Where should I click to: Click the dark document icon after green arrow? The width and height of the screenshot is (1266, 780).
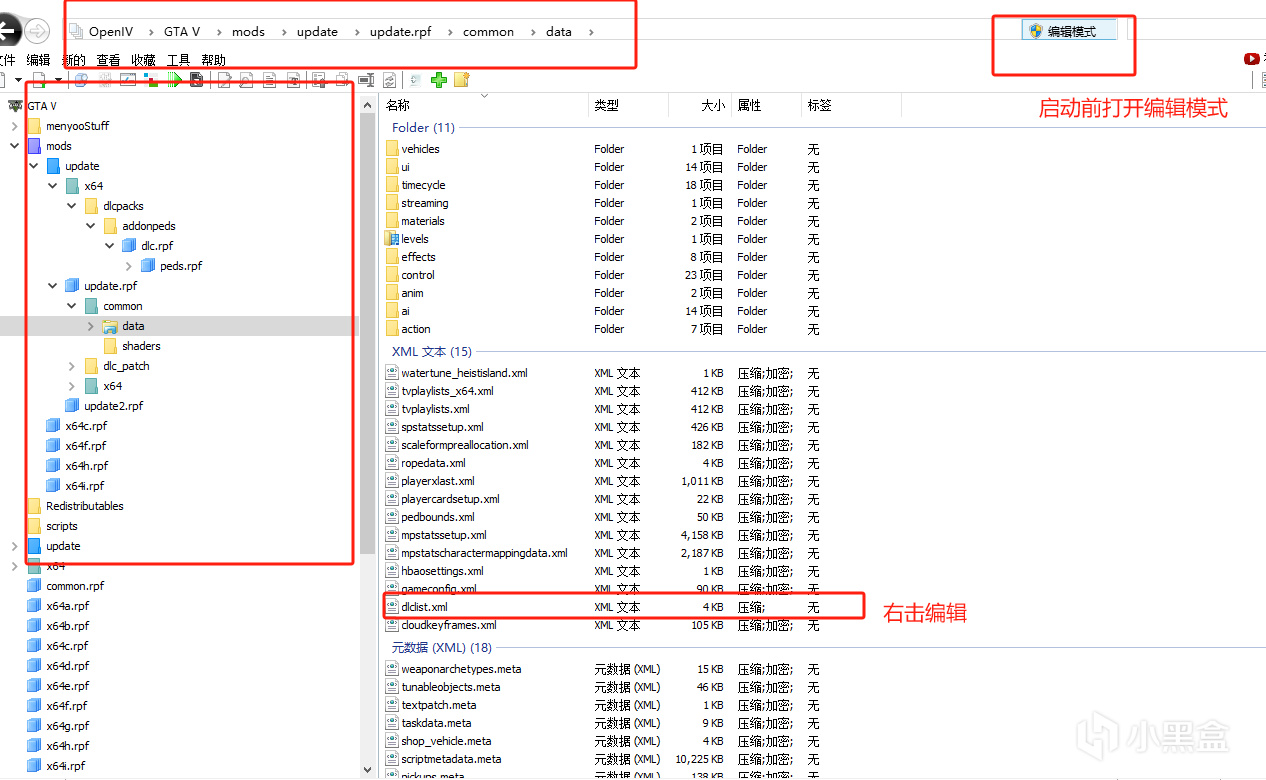coord(196,79)
